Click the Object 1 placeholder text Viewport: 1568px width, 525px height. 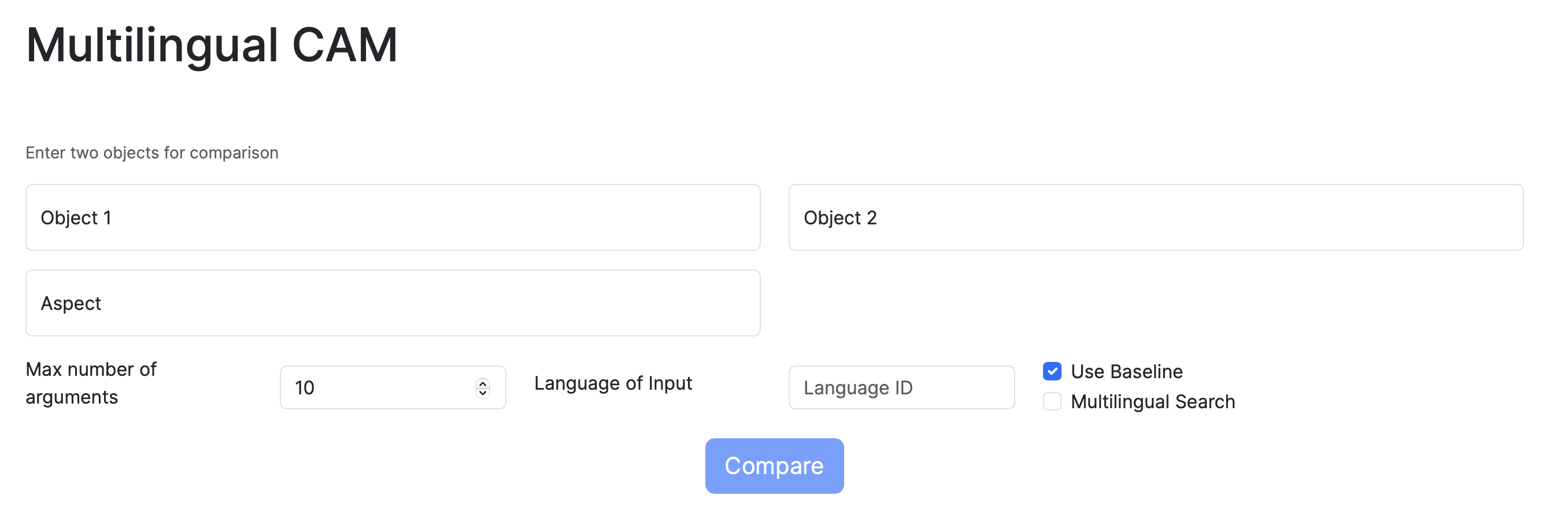click(76, 217)
